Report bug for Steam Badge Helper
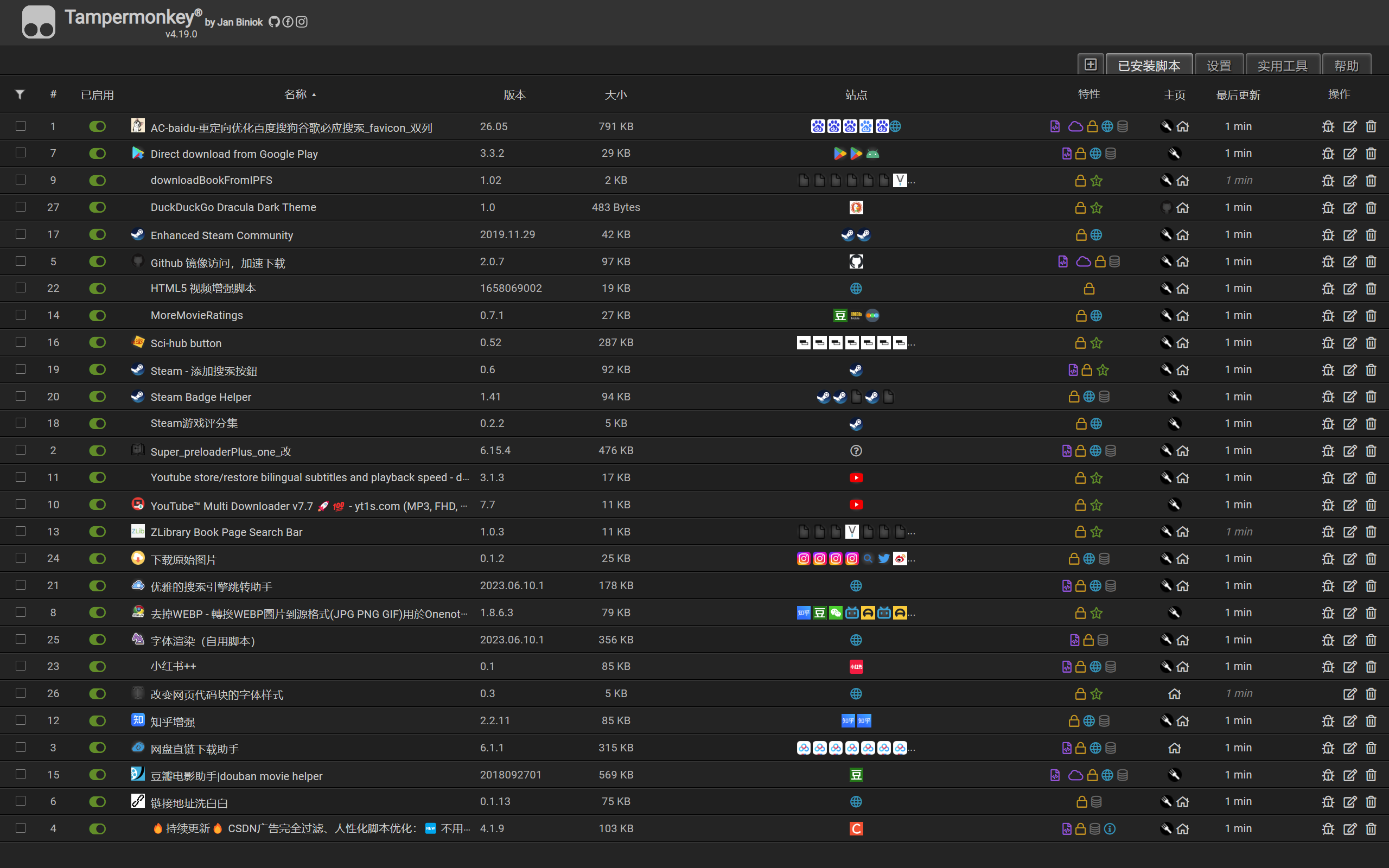 (x=1328, y=397)
